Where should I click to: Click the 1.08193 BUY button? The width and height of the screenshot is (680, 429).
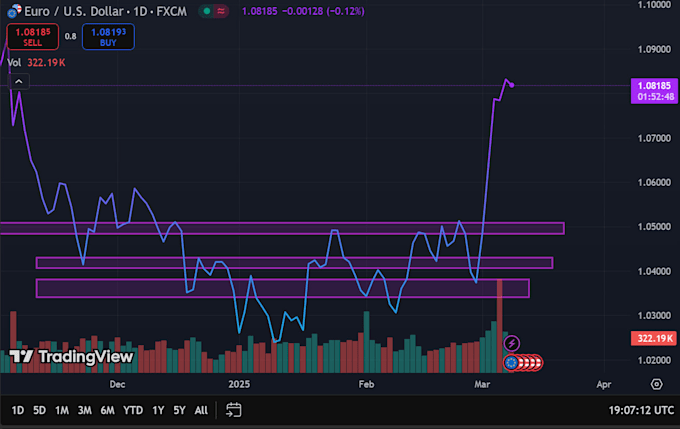(108, 37)
